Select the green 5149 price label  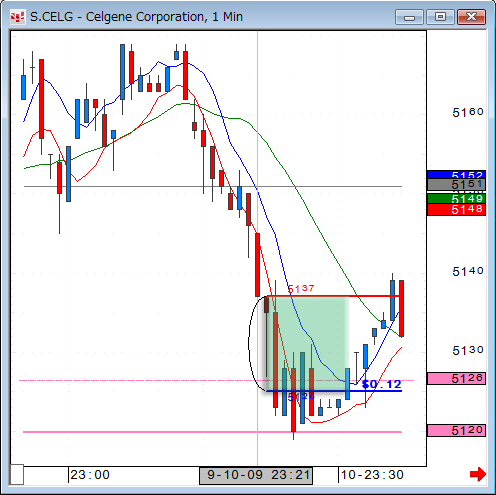coord(456,199)
